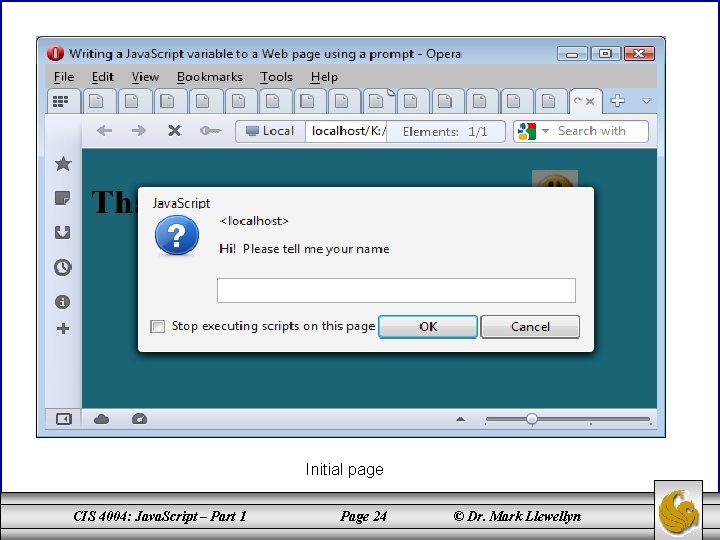Click the OK button in the dialog

[x=428, y=326]
